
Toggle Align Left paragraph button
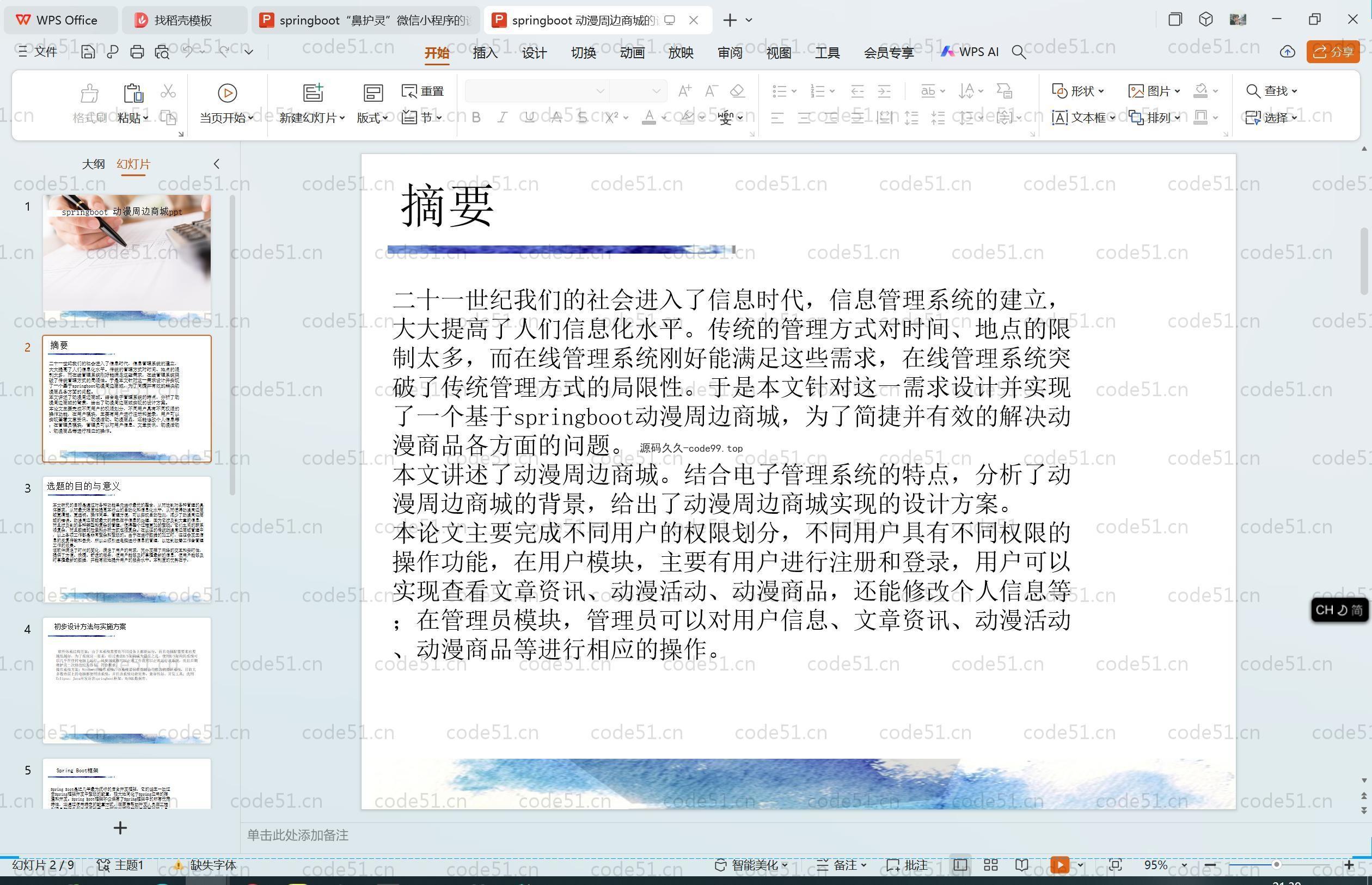tap(777, 118)
